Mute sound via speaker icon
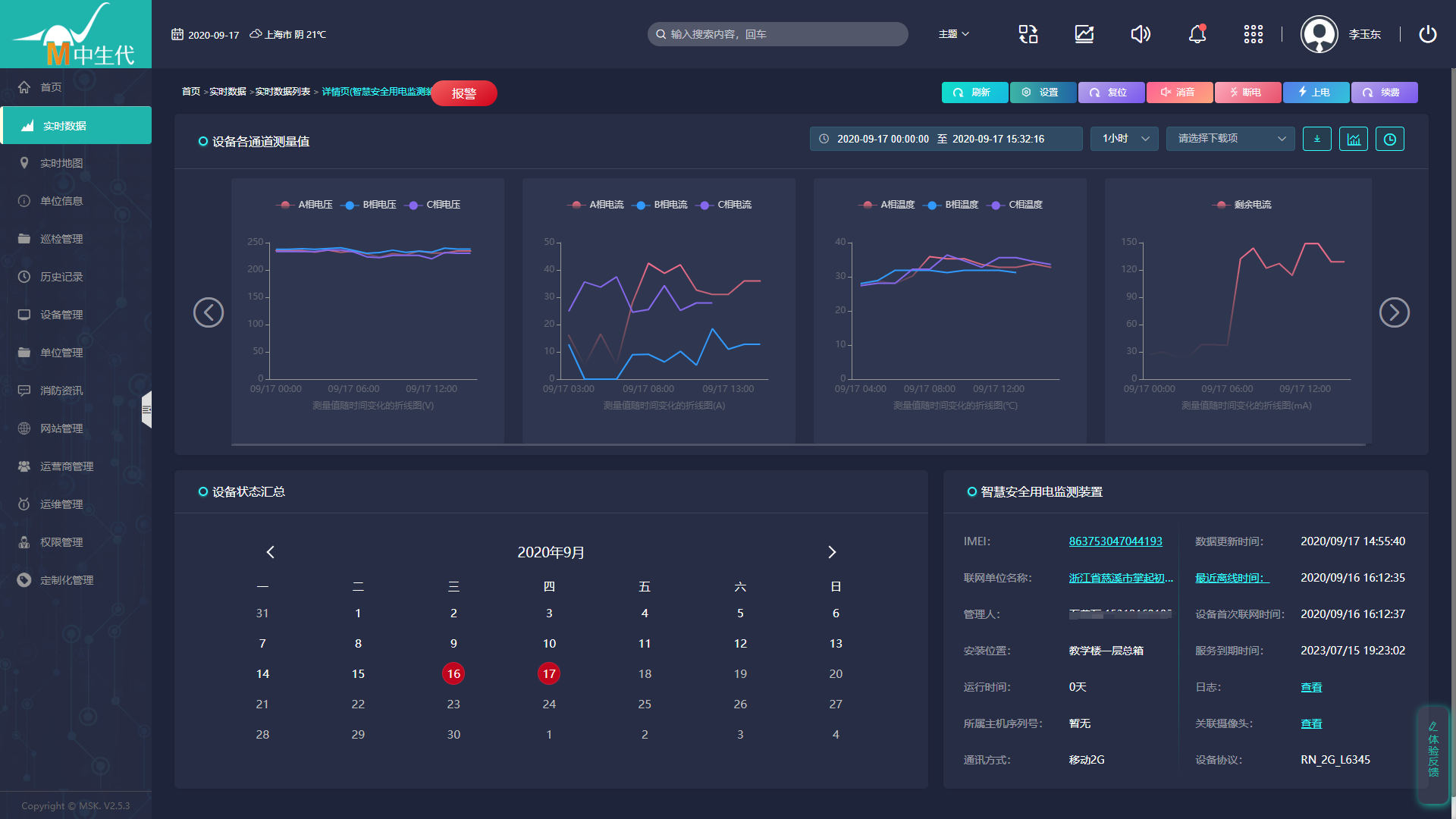The image size is (1456, 819). click(1140, 34)
